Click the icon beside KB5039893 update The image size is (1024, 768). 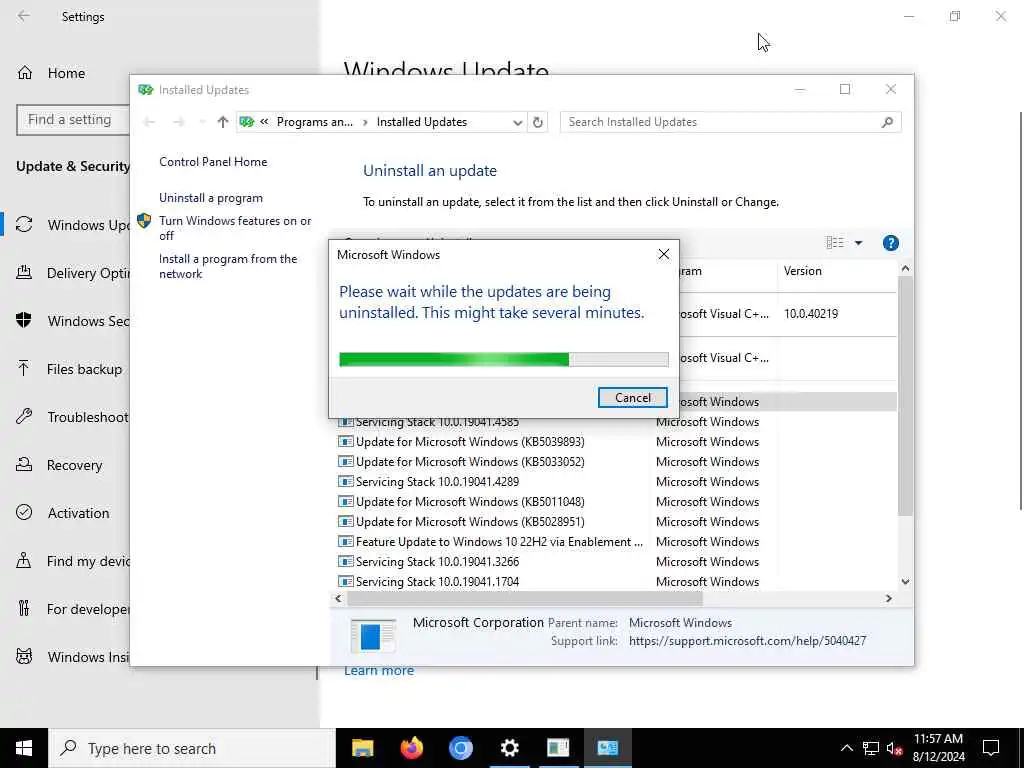(345, 441)
